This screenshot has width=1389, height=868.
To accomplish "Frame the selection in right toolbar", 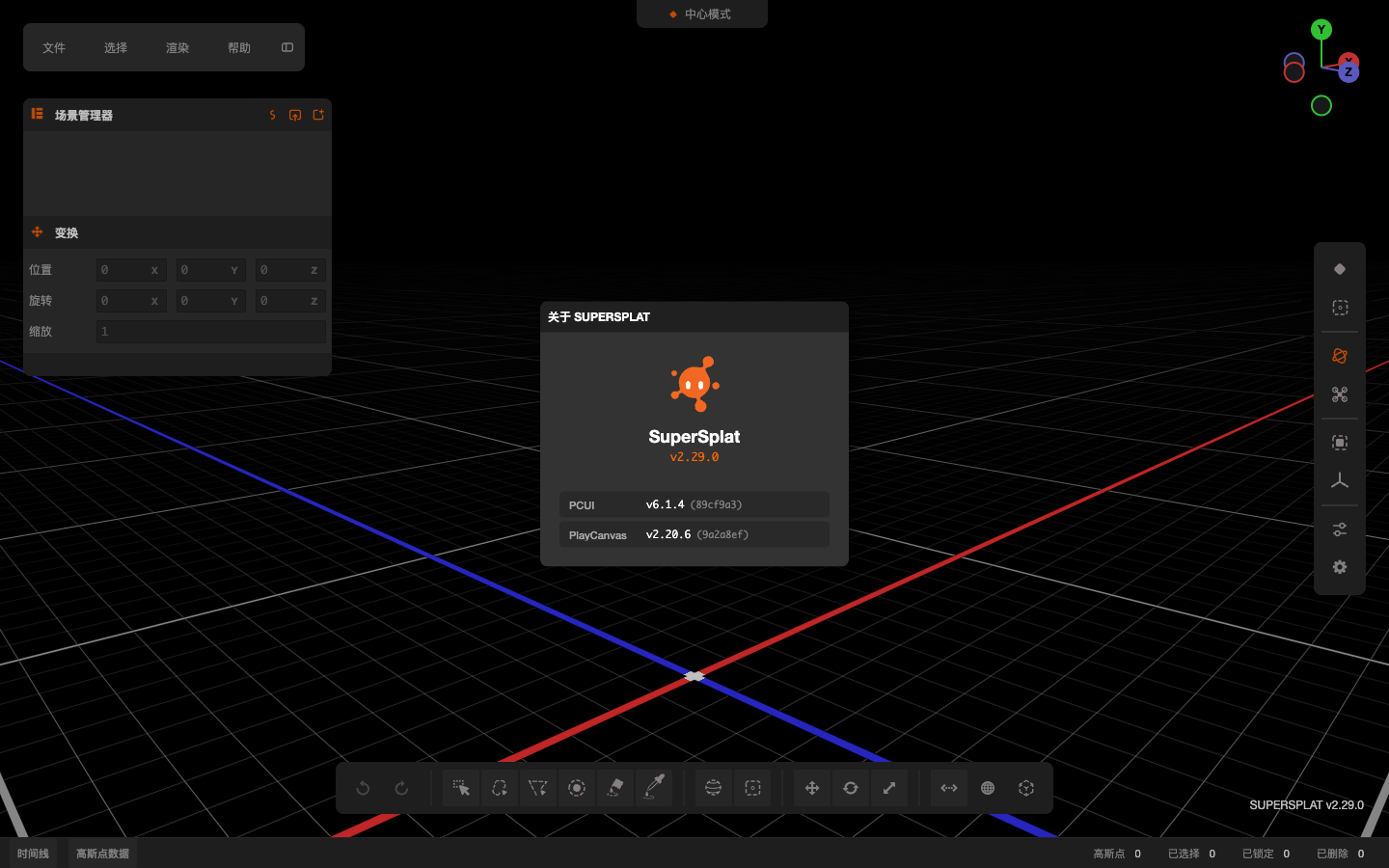I will coord(1340,443).
